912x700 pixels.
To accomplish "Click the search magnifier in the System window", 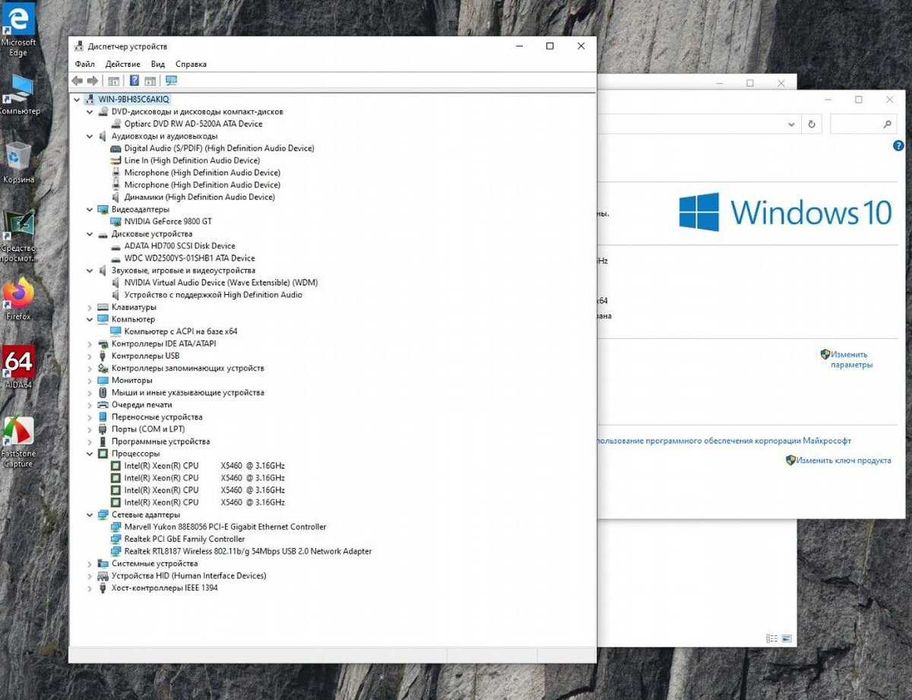I will point(887,124).
